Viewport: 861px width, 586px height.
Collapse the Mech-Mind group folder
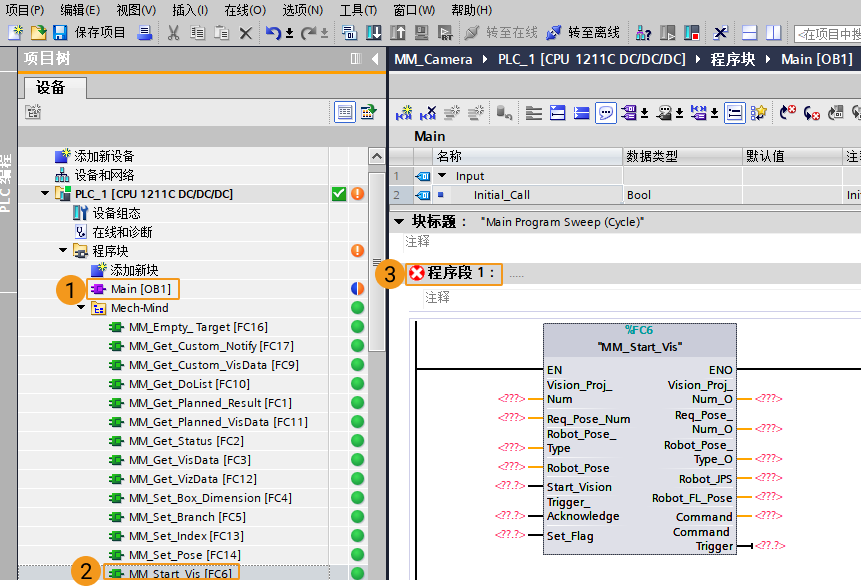pyautogui.click(x=81, y=308)
